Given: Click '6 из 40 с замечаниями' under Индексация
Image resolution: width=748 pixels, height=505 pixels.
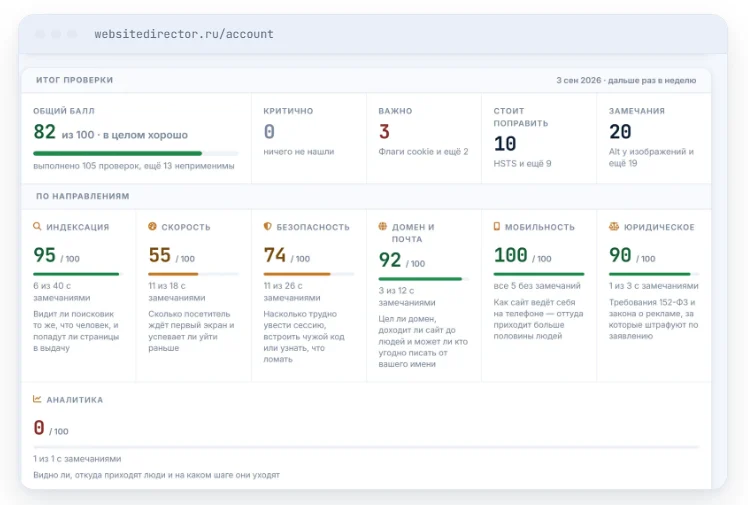Looking at the screenshot, I should (x=62, y=291).
